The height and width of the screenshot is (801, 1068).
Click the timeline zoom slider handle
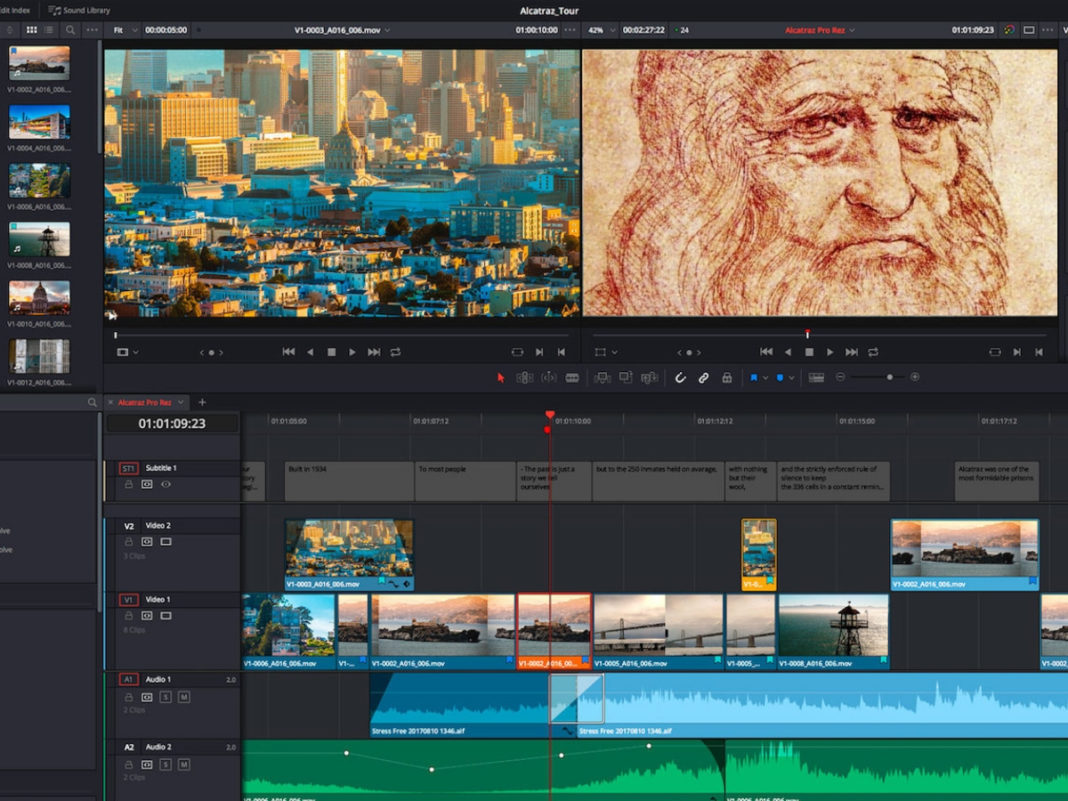pyautogui.click(x=889, y=378)
